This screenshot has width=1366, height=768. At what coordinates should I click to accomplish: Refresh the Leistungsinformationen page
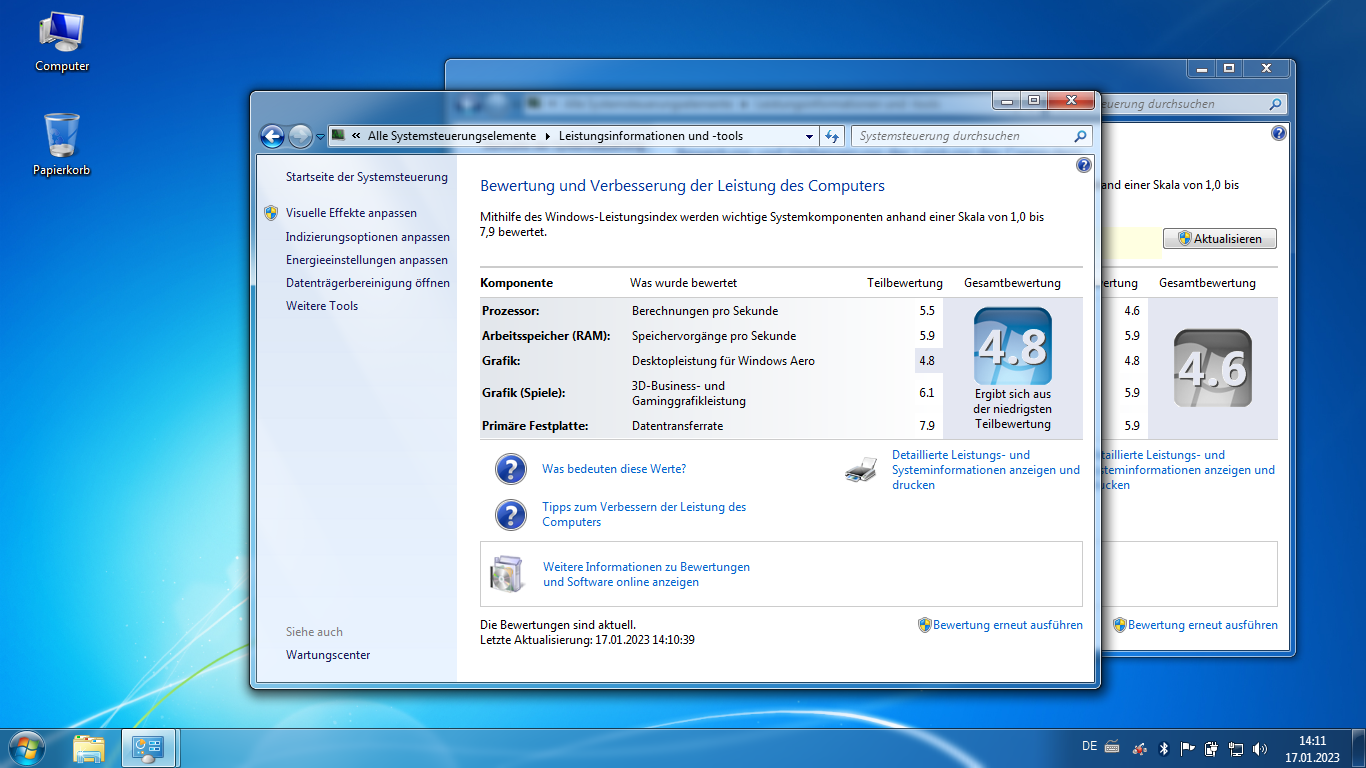[832, 136]
